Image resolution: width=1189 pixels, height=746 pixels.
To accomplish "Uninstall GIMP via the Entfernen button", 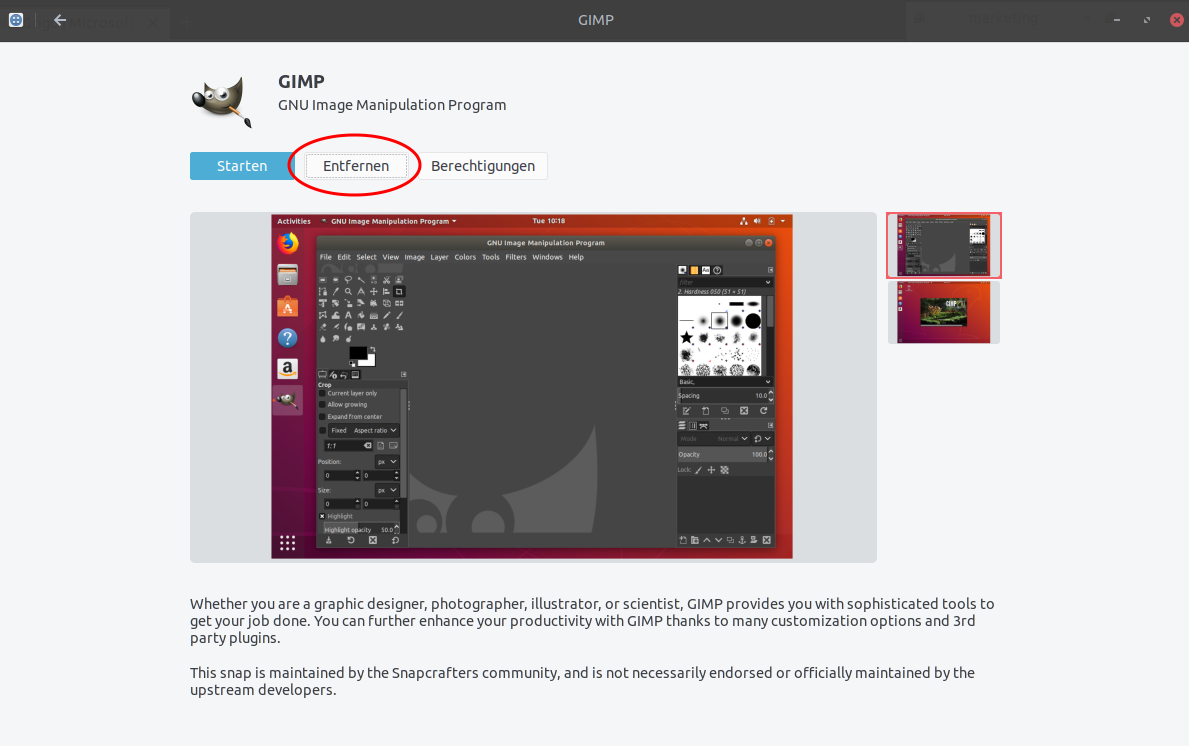I will 356,166.
